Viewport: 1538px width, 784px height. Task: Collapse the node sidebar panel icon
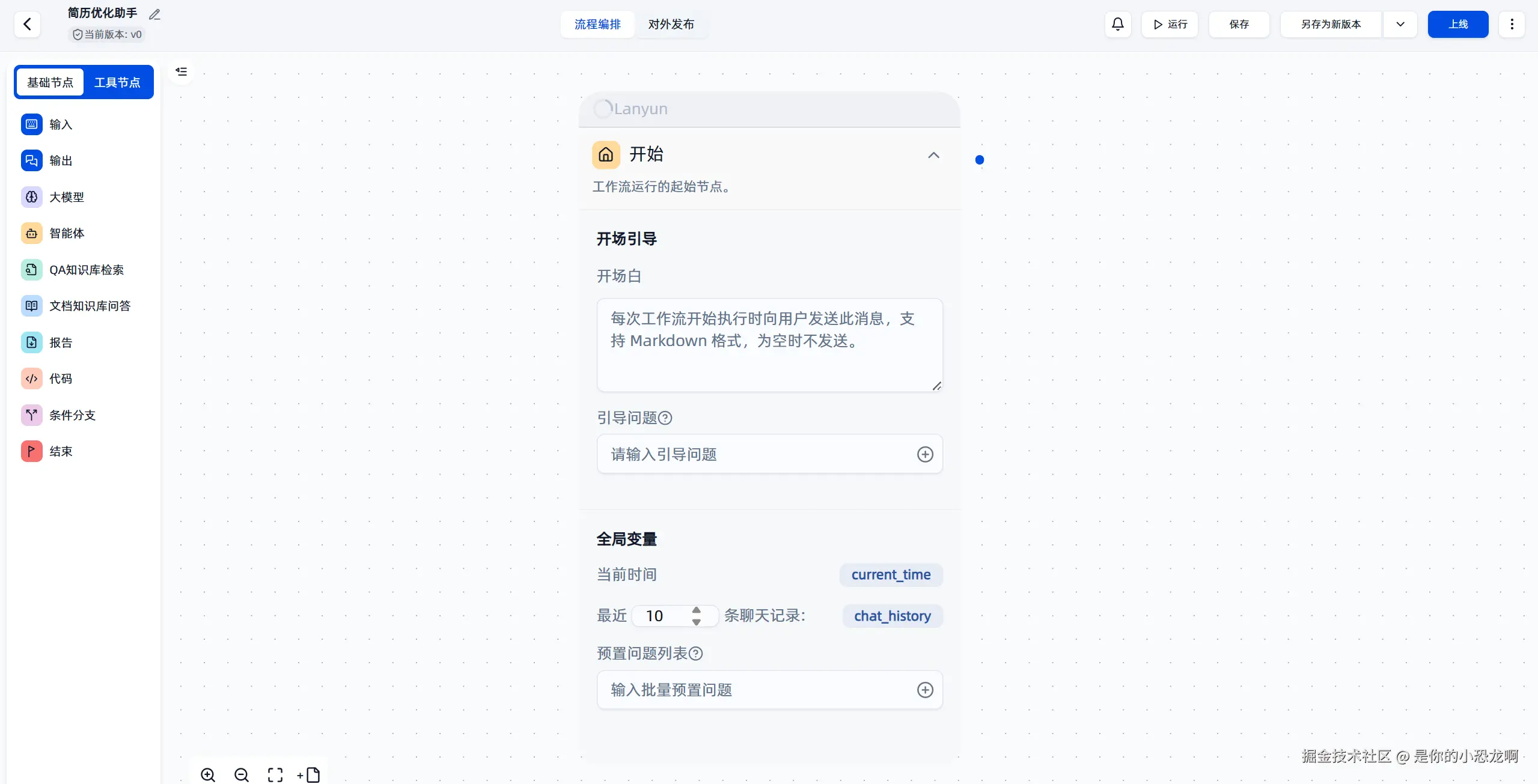181,71
